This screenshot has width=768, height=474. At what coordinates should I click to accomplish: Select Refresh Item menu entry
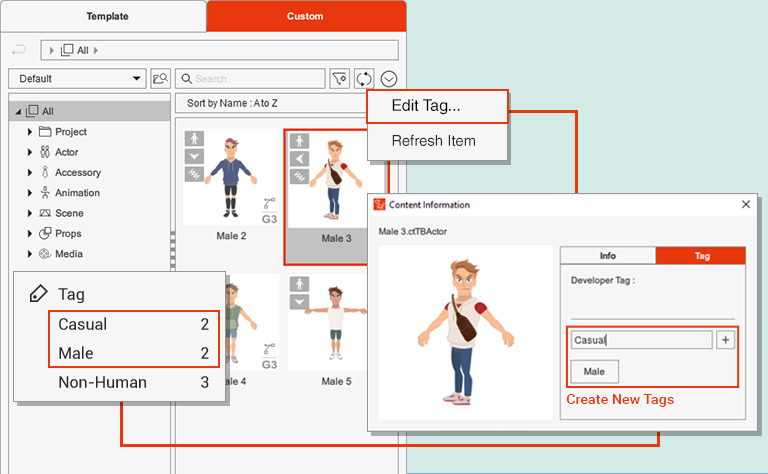coord(433,141)
